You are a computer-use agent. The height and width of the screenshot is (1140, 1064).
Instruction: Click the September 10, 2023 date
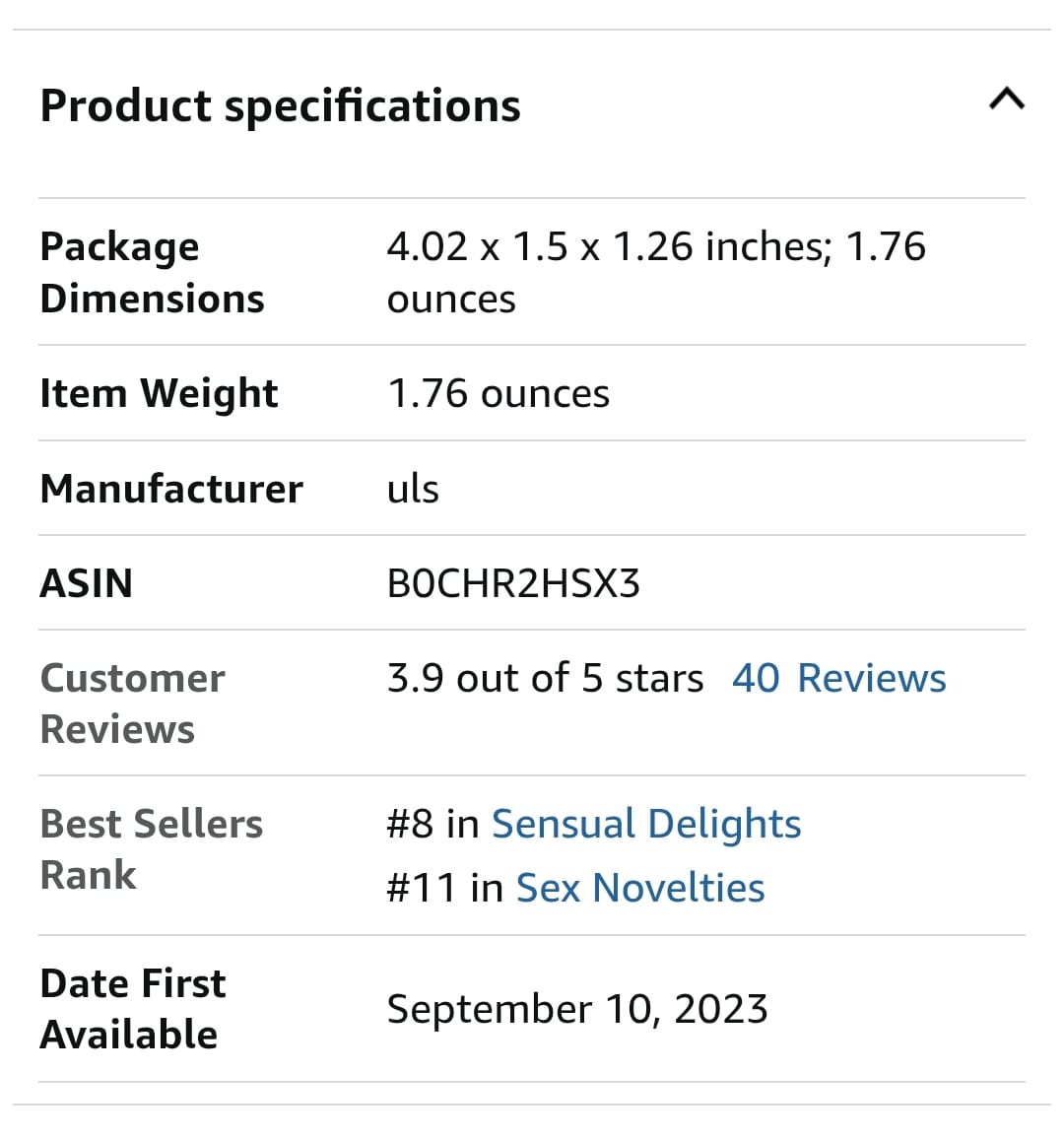click(577, 1009)
